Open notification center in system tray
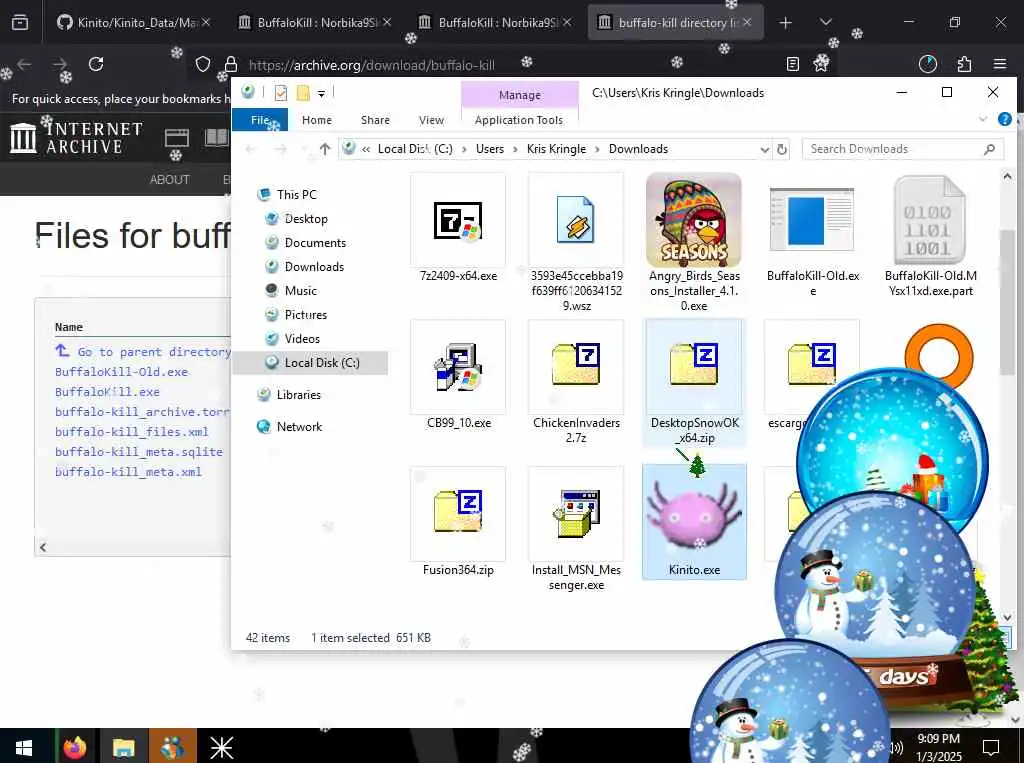The height and width of the screenshot is (763, 1024). click(x=991, y=747)
